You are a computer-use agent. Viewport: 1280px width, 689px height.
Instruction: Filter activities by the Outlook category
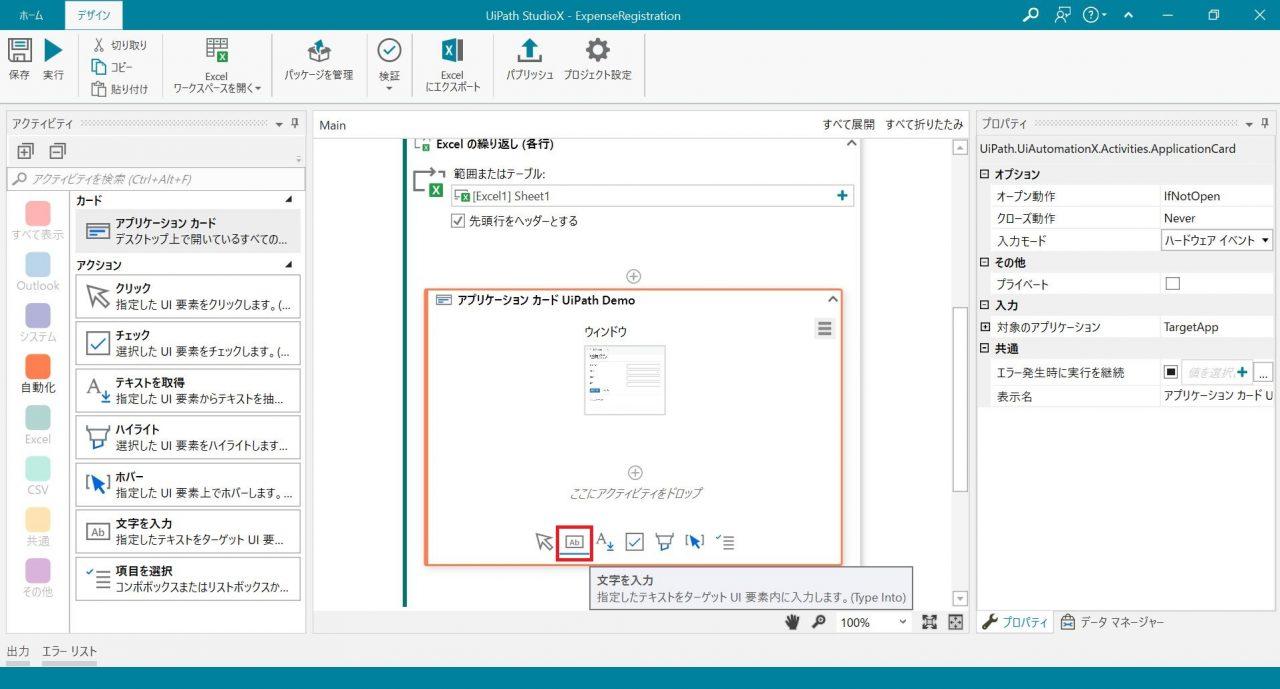(x=38, y=272)
